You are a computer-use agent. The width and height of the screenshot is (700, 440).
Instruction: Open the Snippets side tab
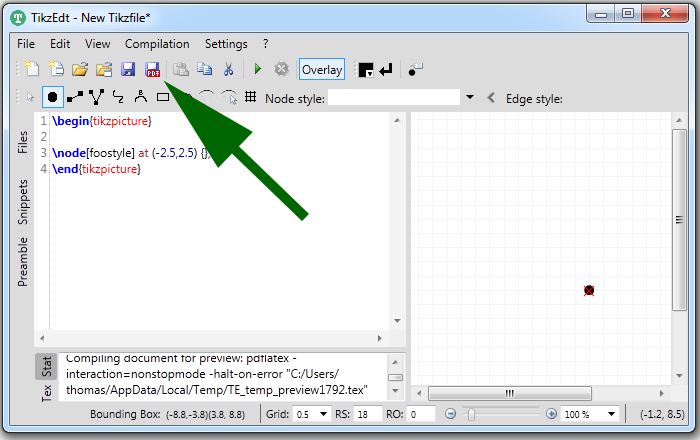coord(23,202)
